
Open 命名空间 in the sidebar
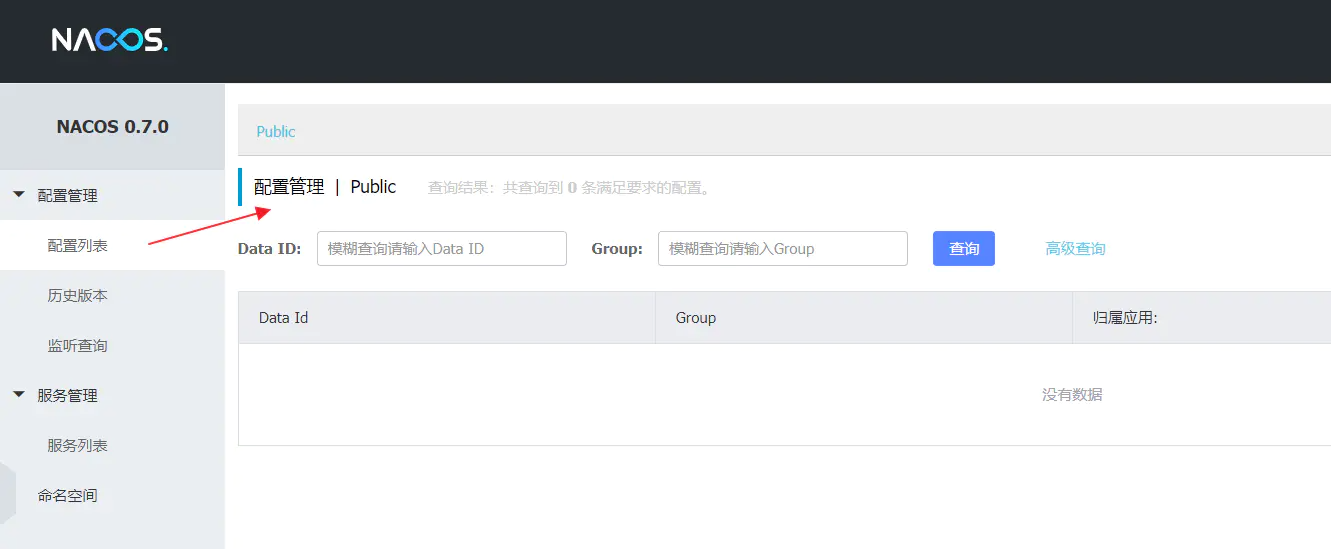(x=67, y=496)
